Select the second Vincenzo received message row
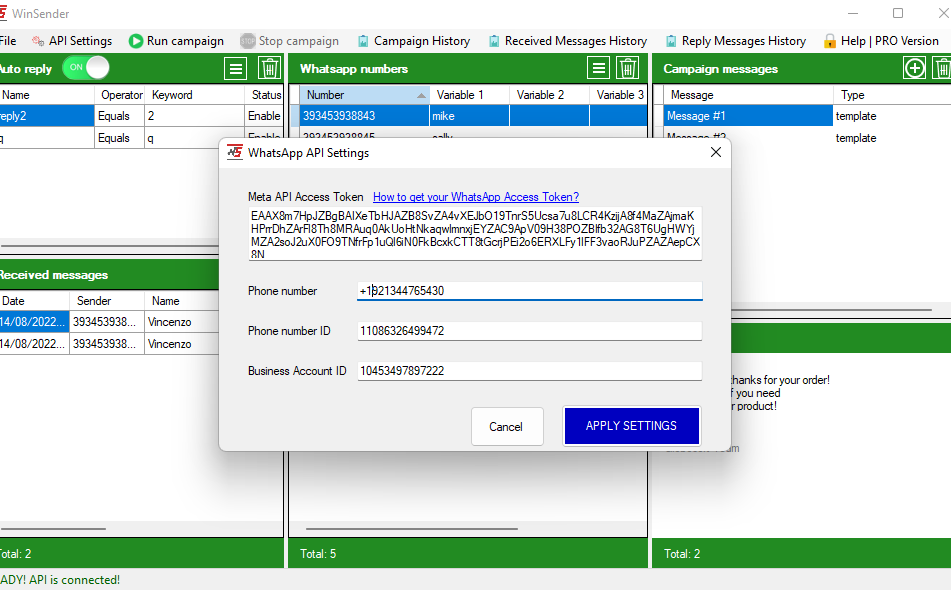The image size is (951, 590). [109, 344]
